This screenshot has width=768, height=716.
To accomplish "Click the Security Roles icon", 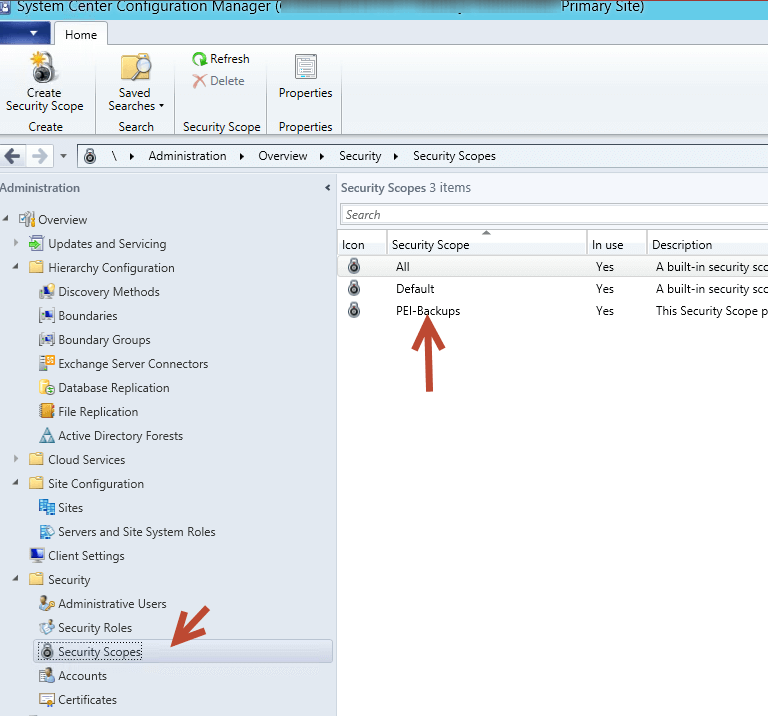I will [47, 627].
